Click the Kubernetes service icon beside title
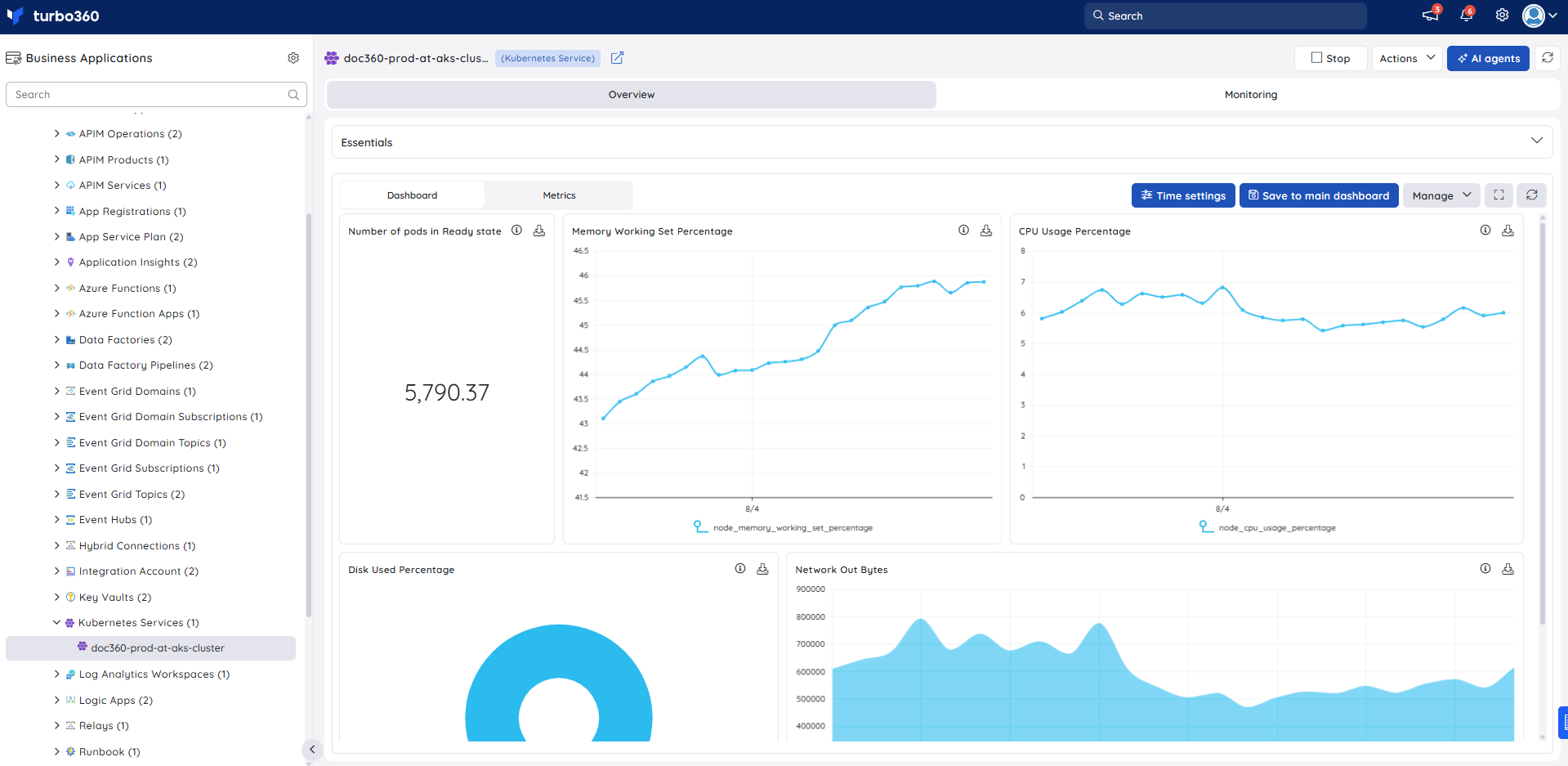 tap(331, 58)
